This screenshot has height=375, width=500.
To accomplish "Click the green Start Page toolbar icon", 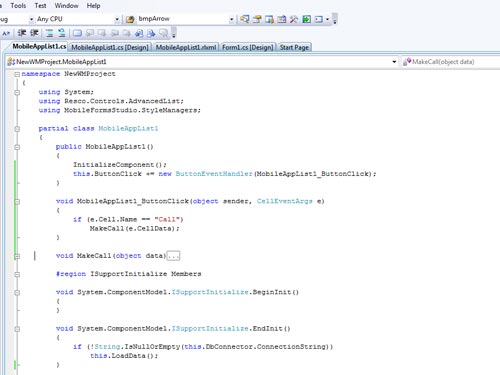I will coord(306,19).
